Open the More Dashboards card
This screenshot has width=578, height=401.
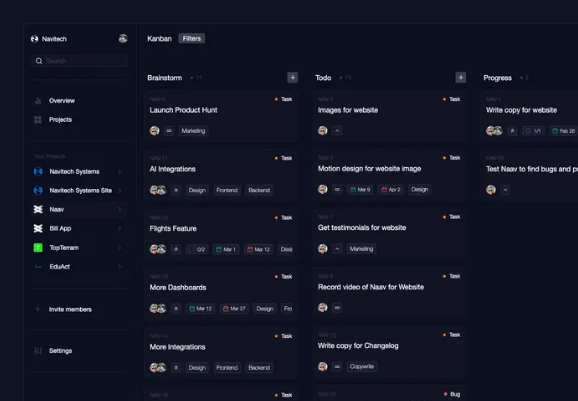(x=221, y=294)
